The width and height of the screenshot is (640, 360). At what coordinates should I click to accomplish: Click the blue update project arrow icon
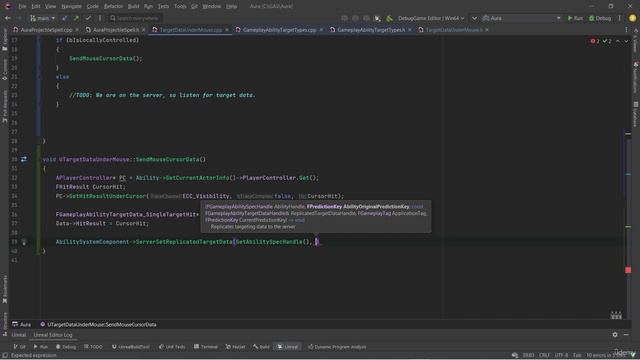pyautogui.click(x=64, y=18)
